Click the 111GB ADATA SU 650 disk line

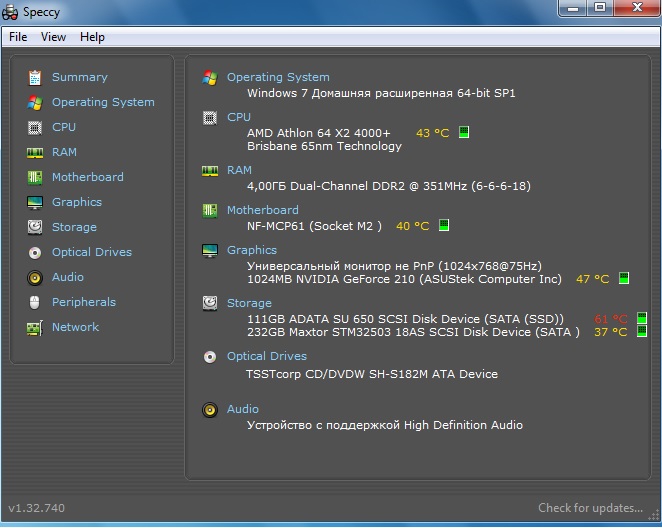405,319
